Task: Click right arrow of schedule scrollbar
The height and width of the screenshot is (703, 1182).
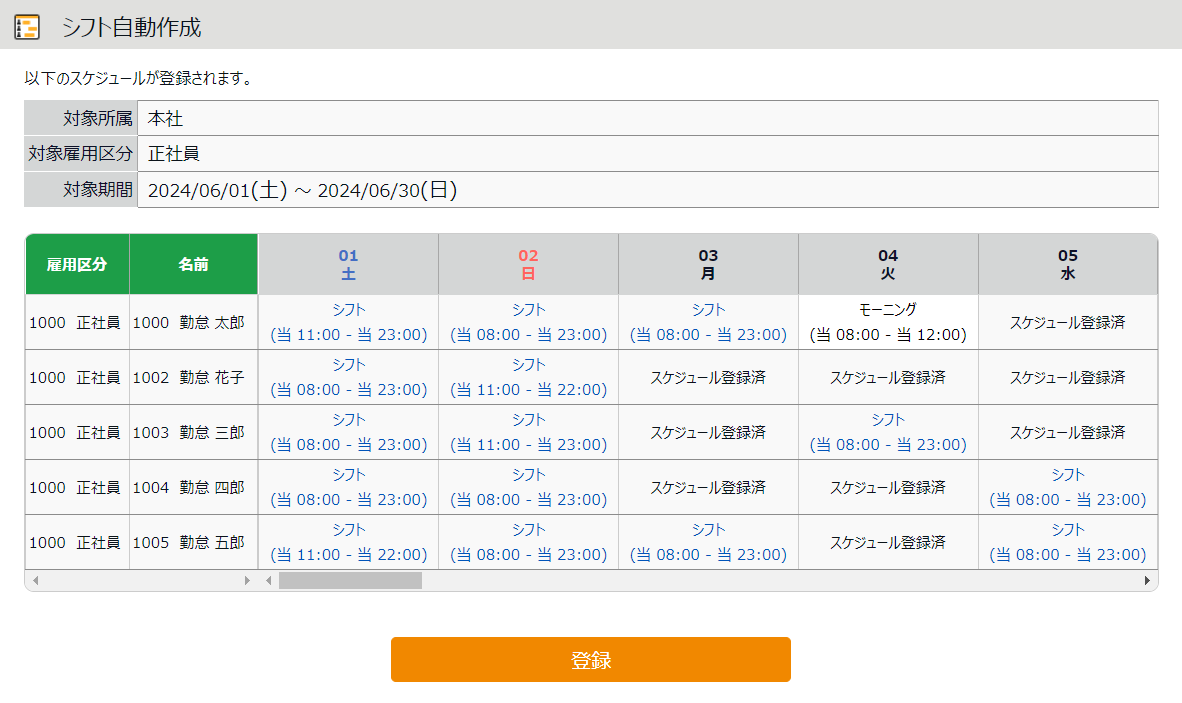Action: point(1147,580)
